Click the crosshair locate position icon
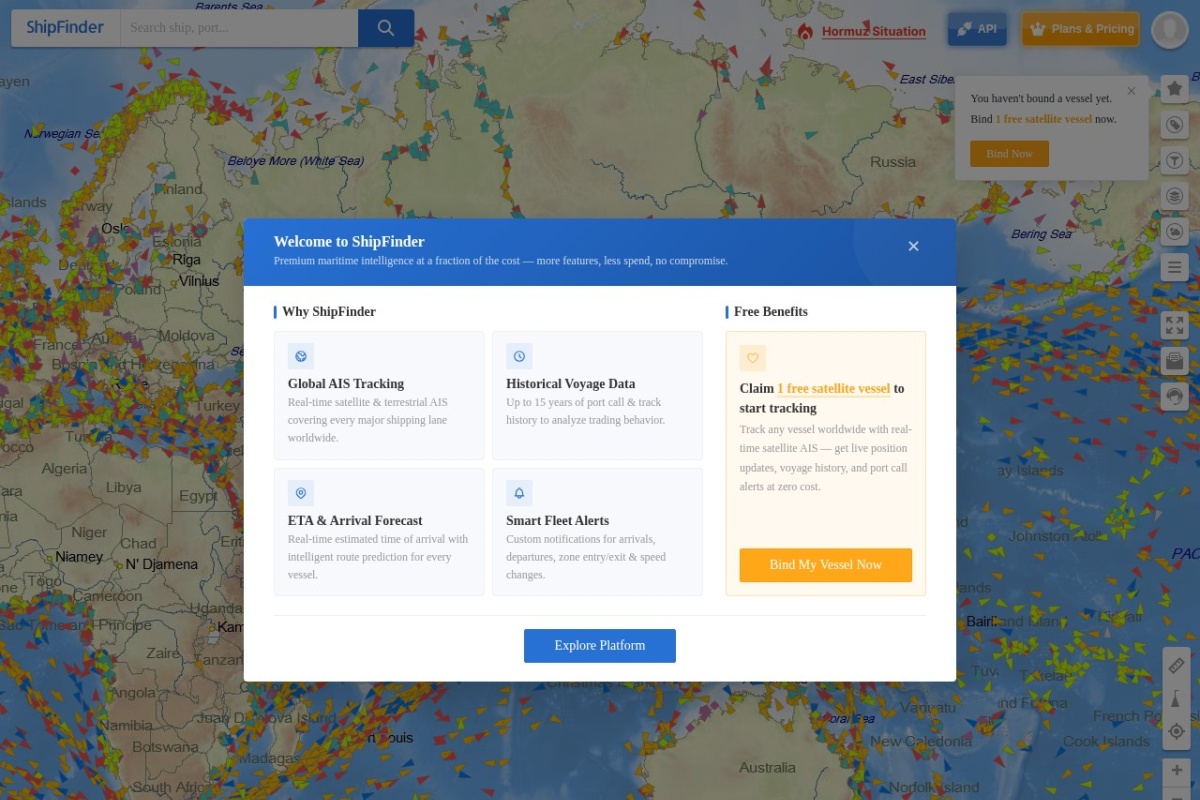 point(1176,731)
